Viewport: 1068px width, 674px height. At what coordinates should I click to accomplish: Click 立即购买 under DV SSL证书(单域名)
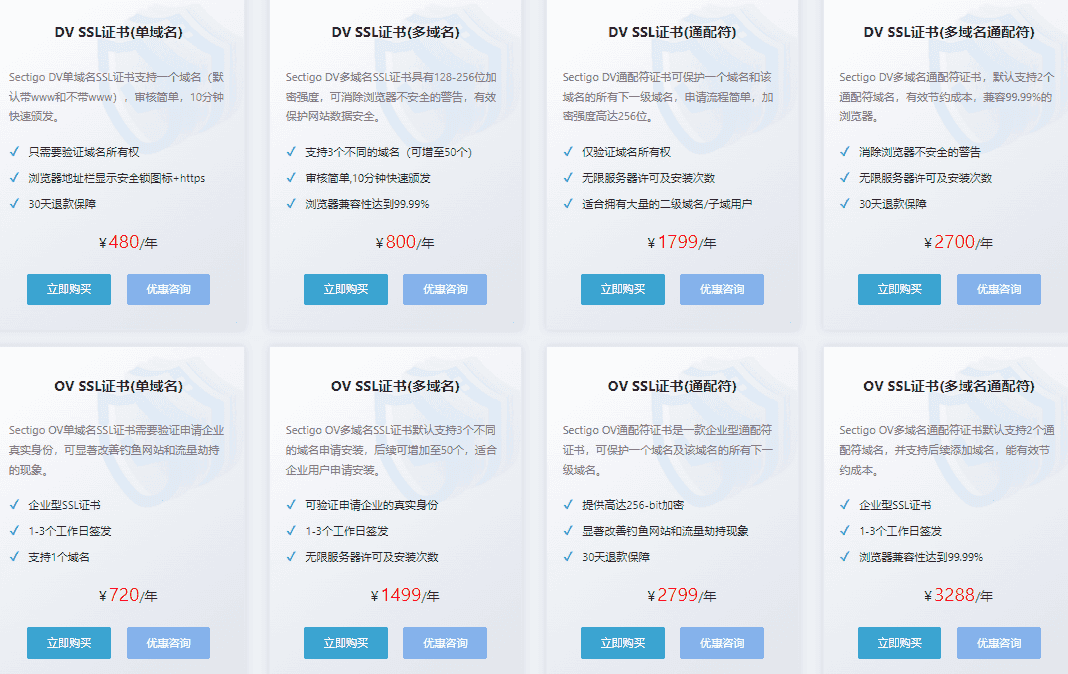tap(68, 289)
